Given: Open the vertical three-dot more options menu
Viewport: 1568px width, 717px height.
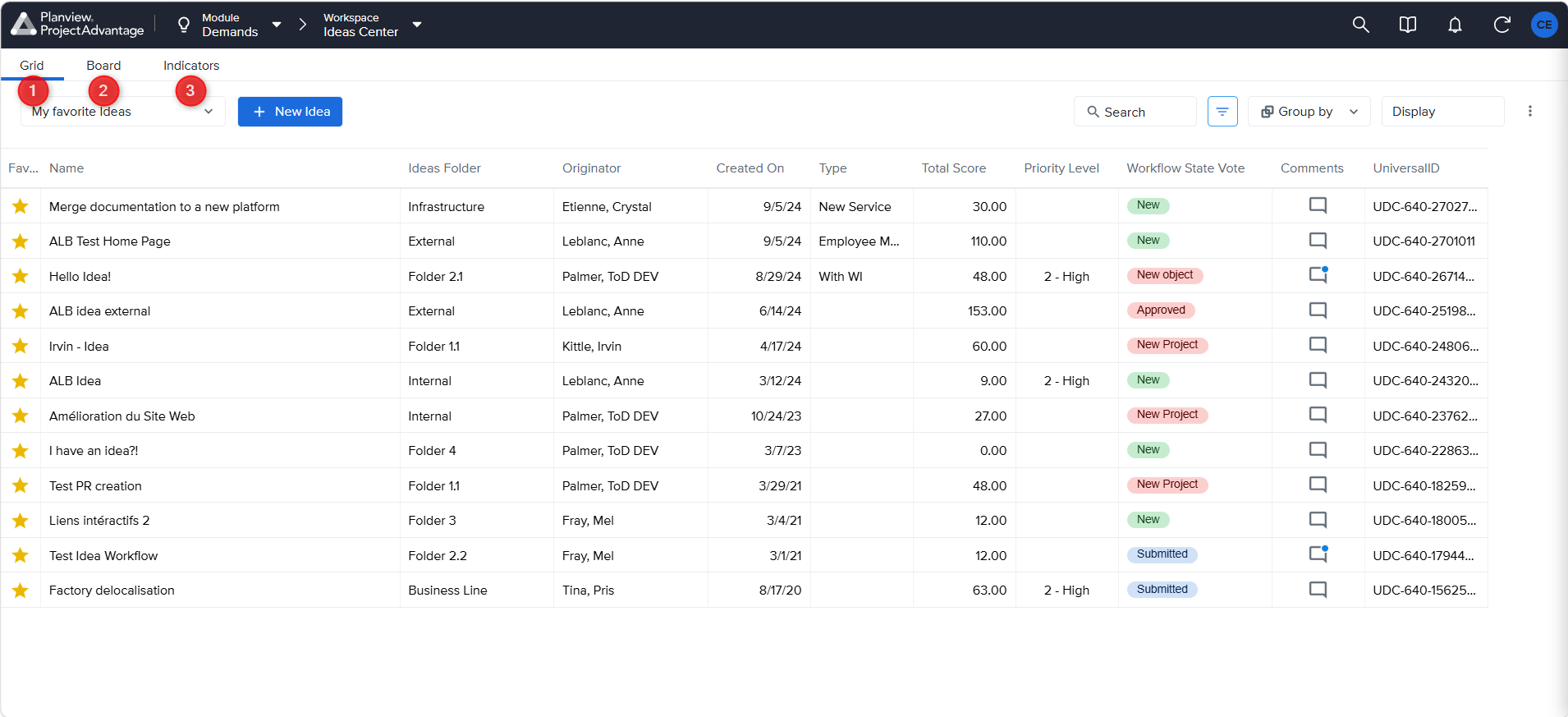Looking at the screenshot, I should [1529, 112].
